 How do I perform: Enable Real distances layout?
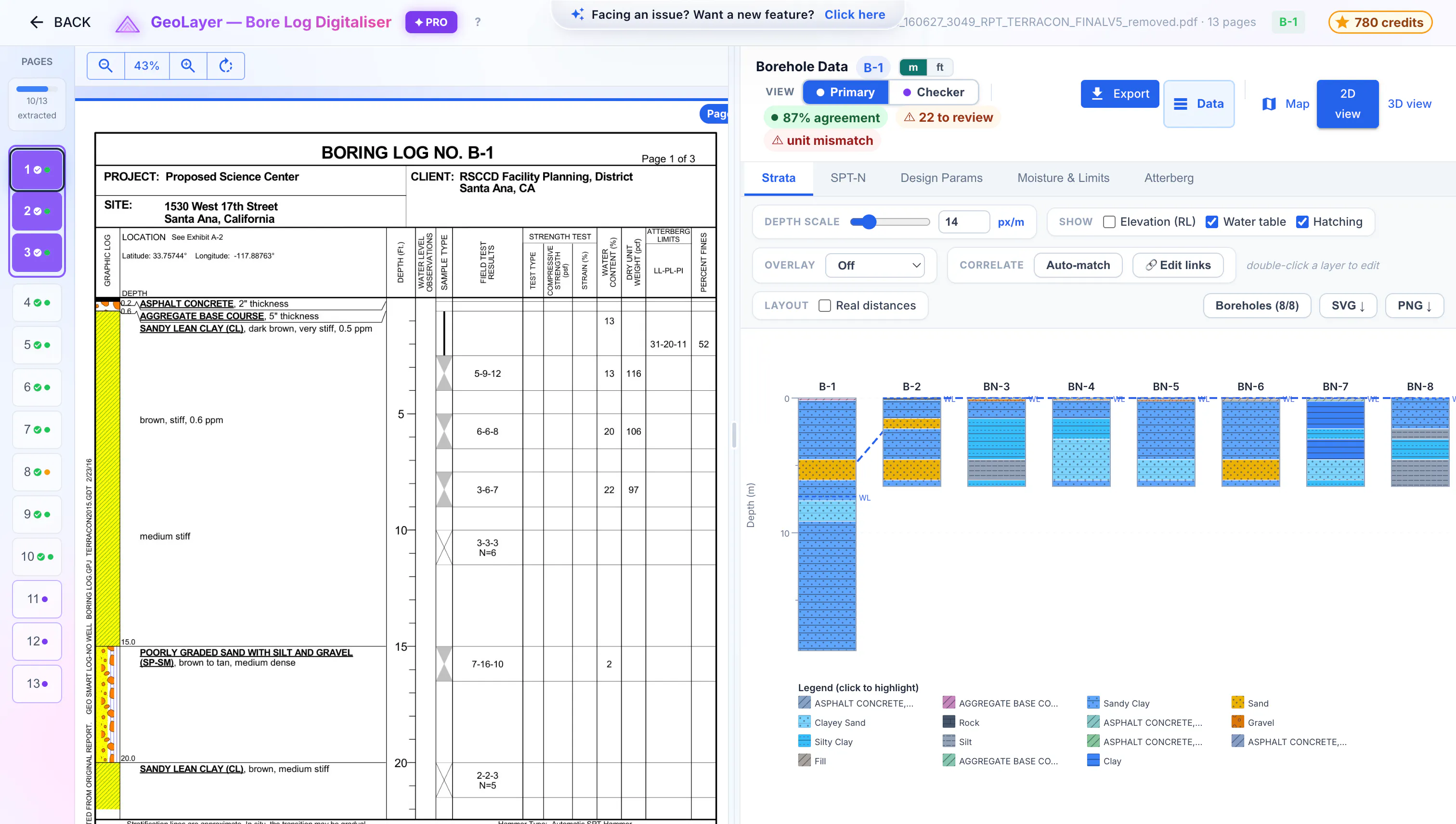pos(825,306)
